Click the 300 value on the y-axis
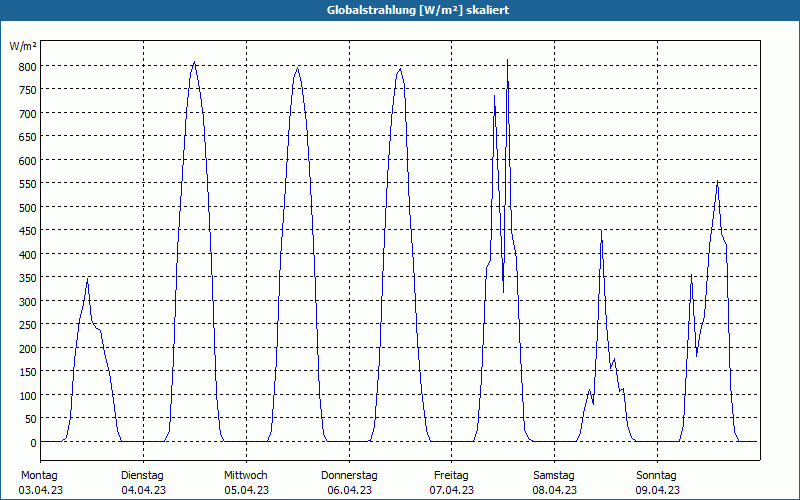 28,302
